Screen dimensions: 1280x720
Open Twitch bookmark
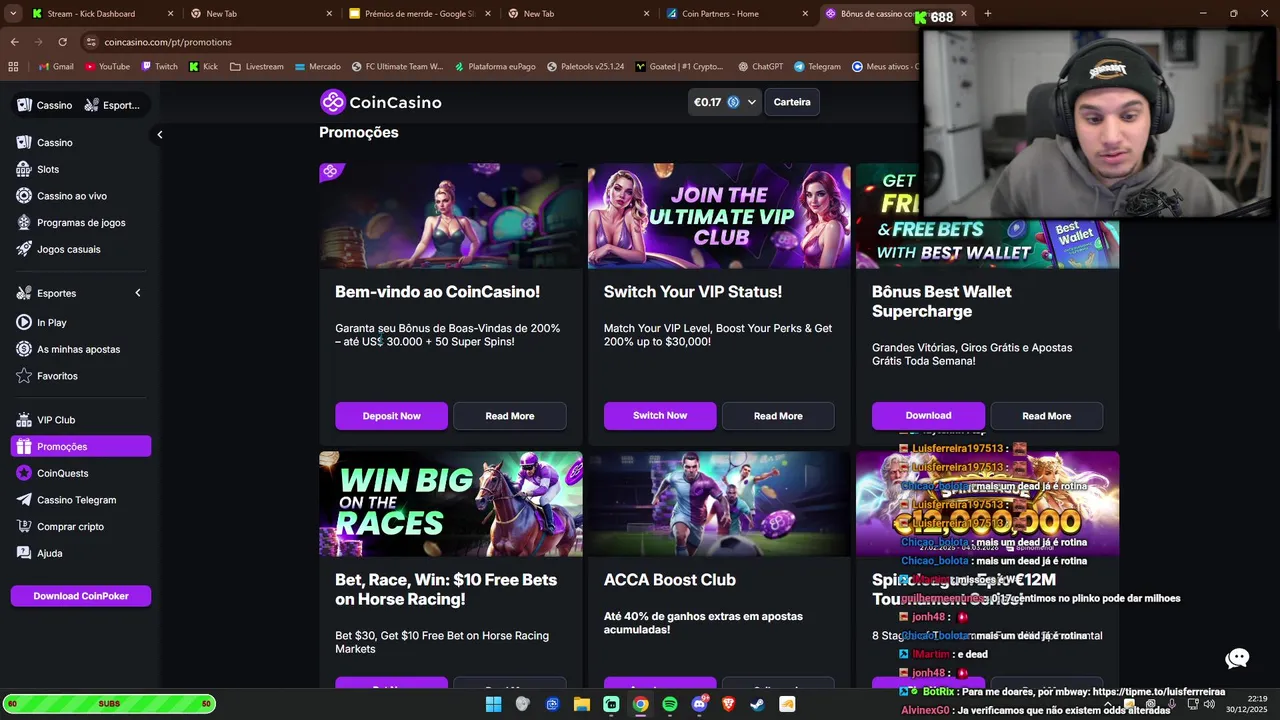pos(159,67)
